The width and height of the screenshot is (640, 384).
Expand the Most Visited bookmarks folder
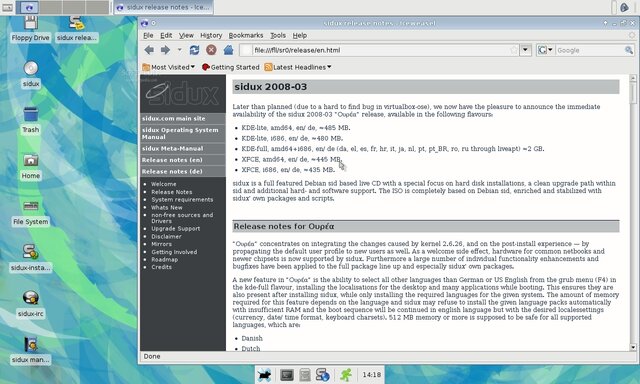tap(169, 67)
